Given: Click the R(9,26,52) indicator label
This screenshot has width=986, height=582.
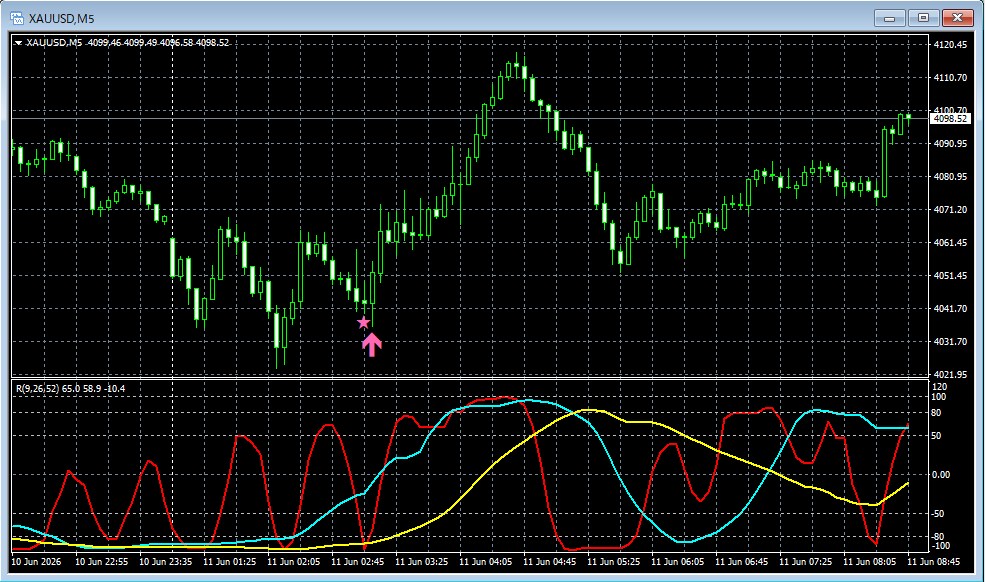Looking at the screenshot, I should [x=70, y=388].
